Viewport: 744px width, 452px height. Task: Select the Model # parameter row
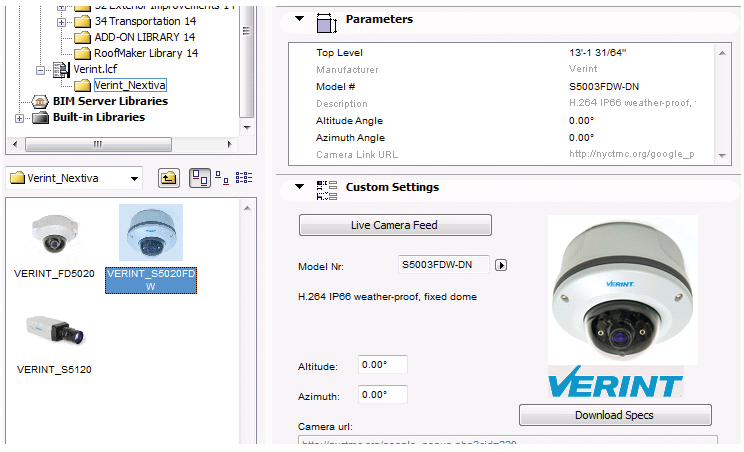pos(503,87)
